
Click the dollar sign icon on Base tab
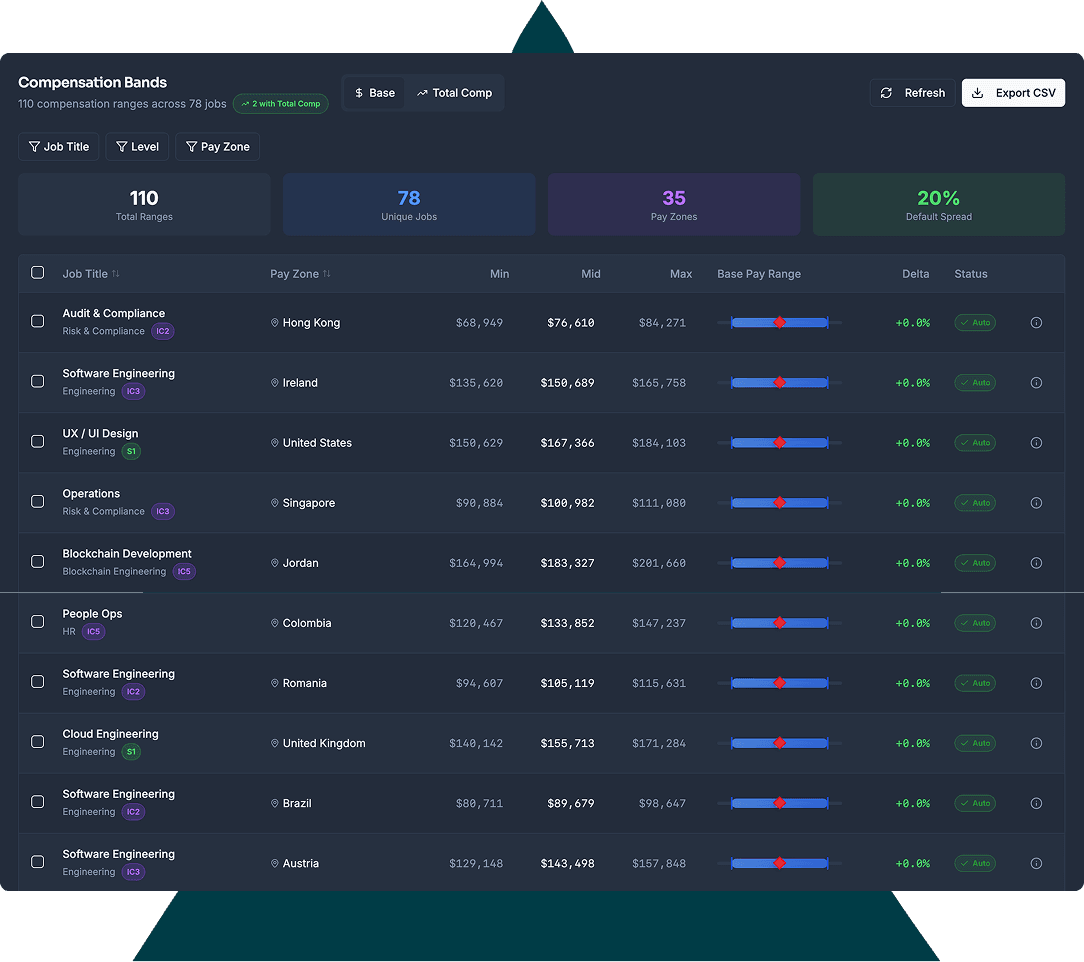pos(359,92)
